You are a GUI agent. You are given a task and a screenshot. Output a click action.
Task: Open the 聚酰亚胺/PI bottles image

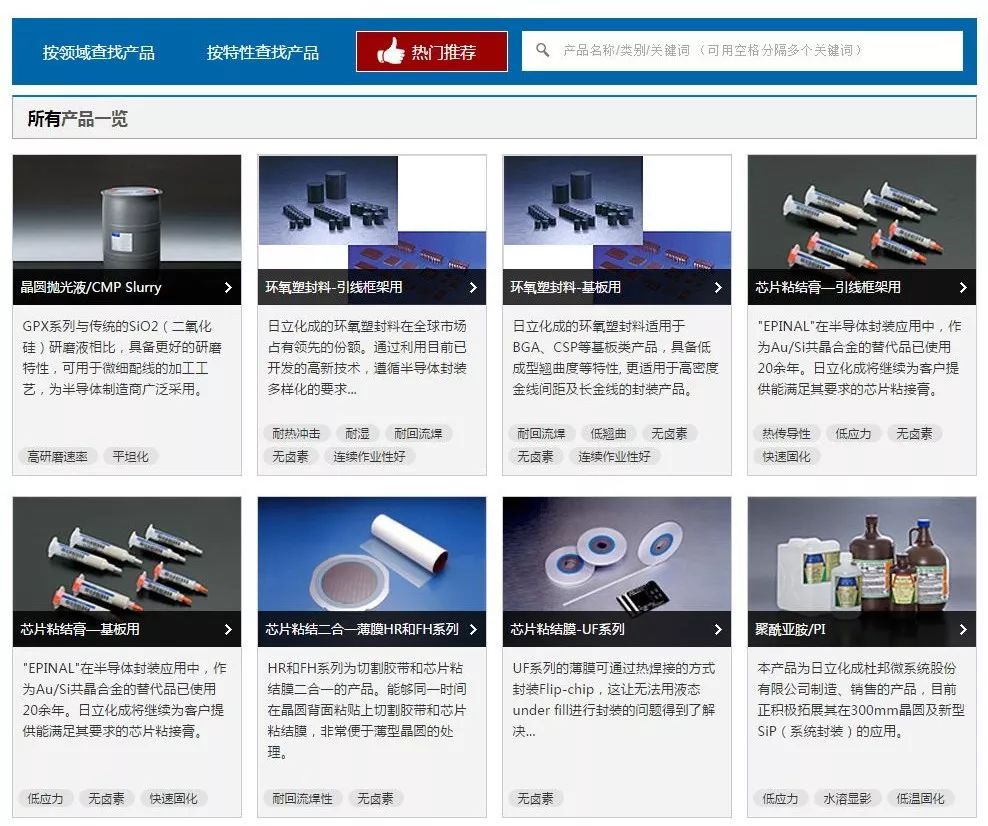tap(862, 554)
